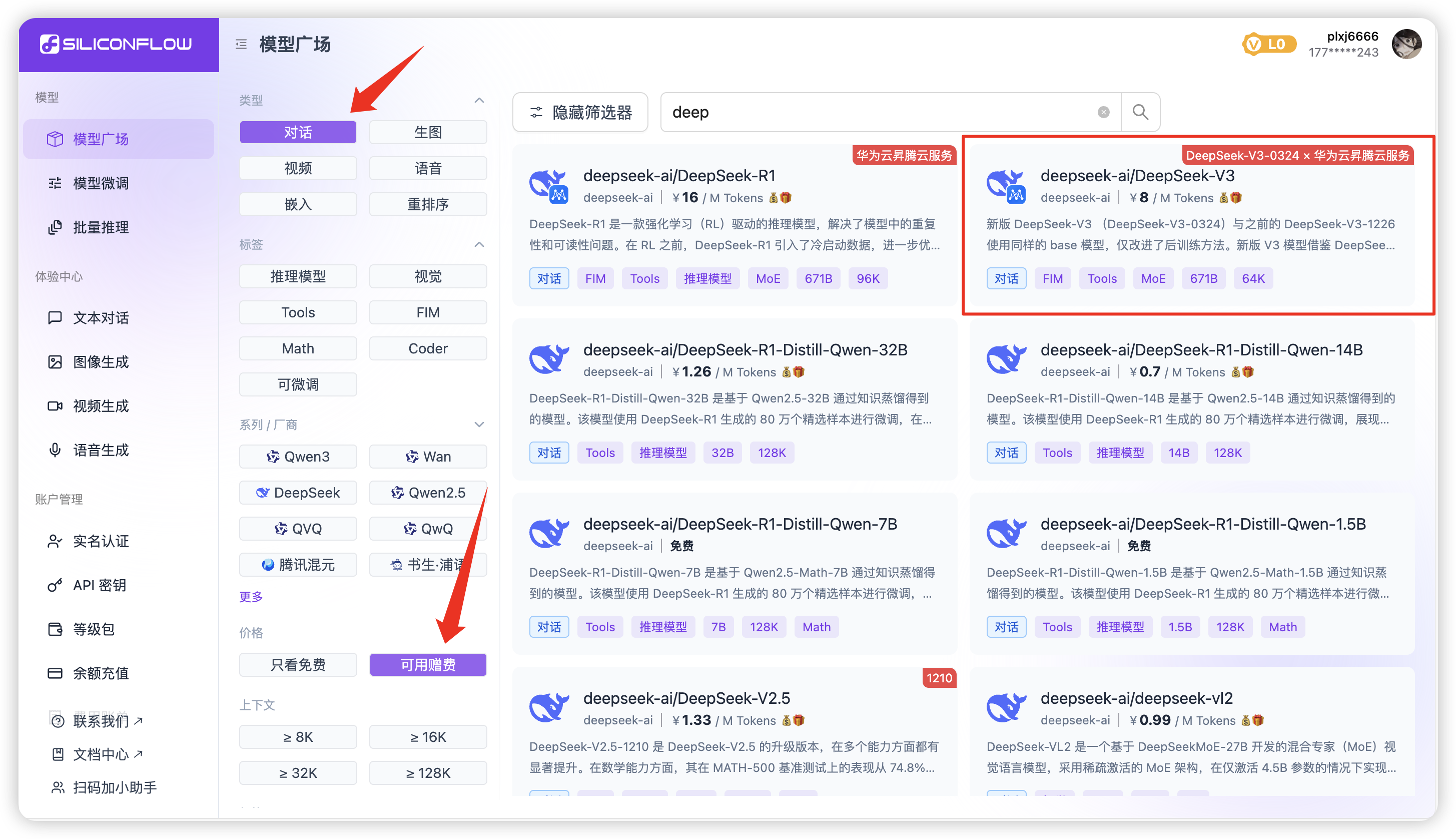Click the 更多 link under vendors

point(251,597)
